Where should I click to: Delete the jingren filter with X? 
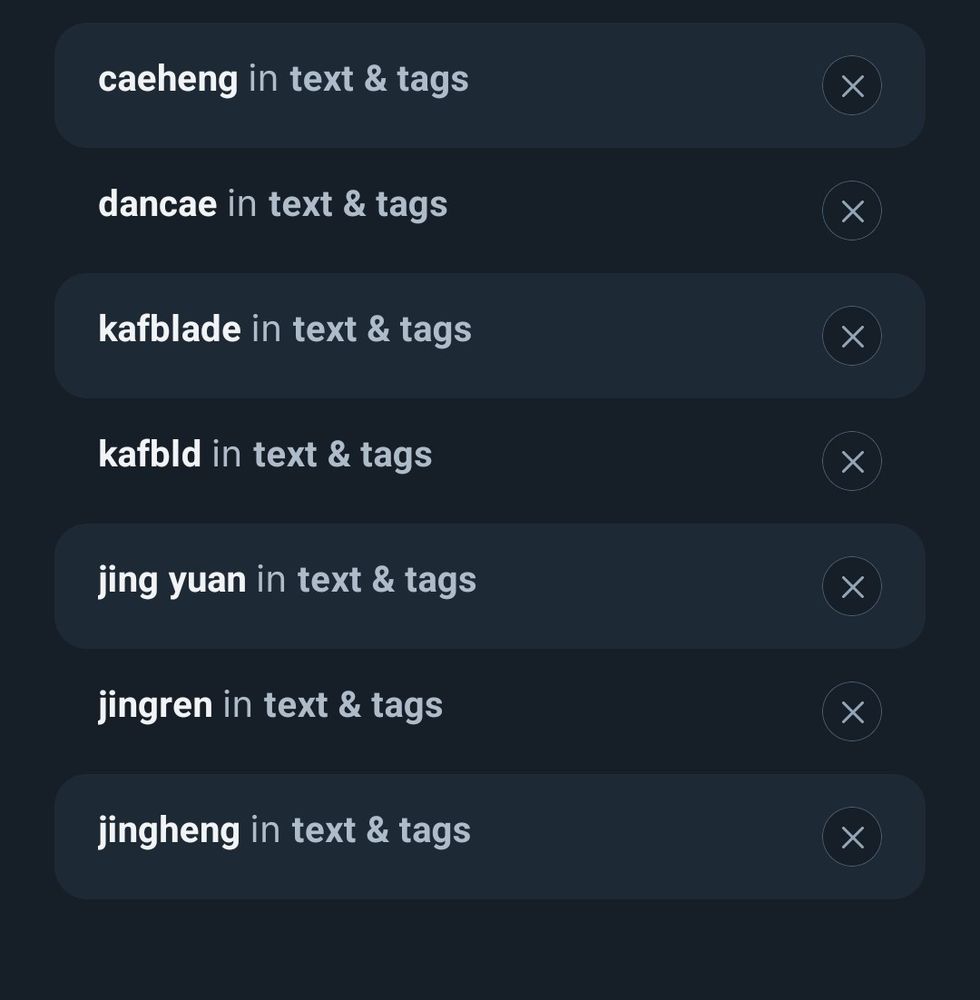pos(852,711)
